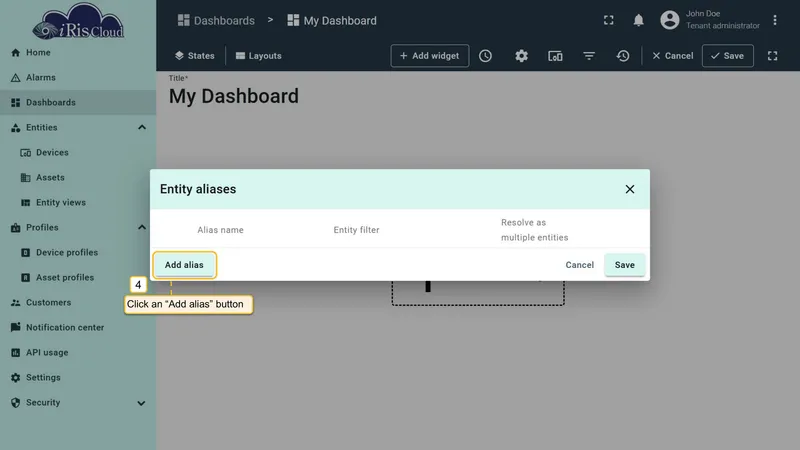Click Resolve as multiple entities header
The width and height of the screenshot is (800, 450).
(x=534, y=230)
